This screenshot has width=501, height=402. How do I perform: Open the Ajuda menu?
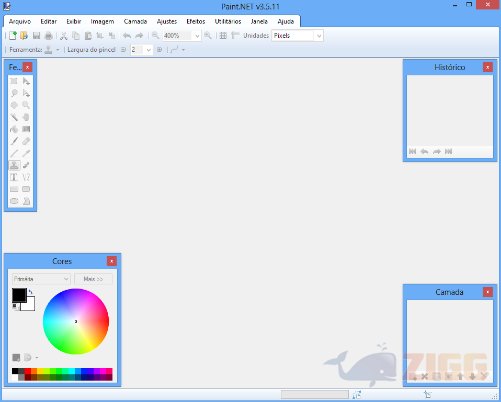click(x=286, y=21)
